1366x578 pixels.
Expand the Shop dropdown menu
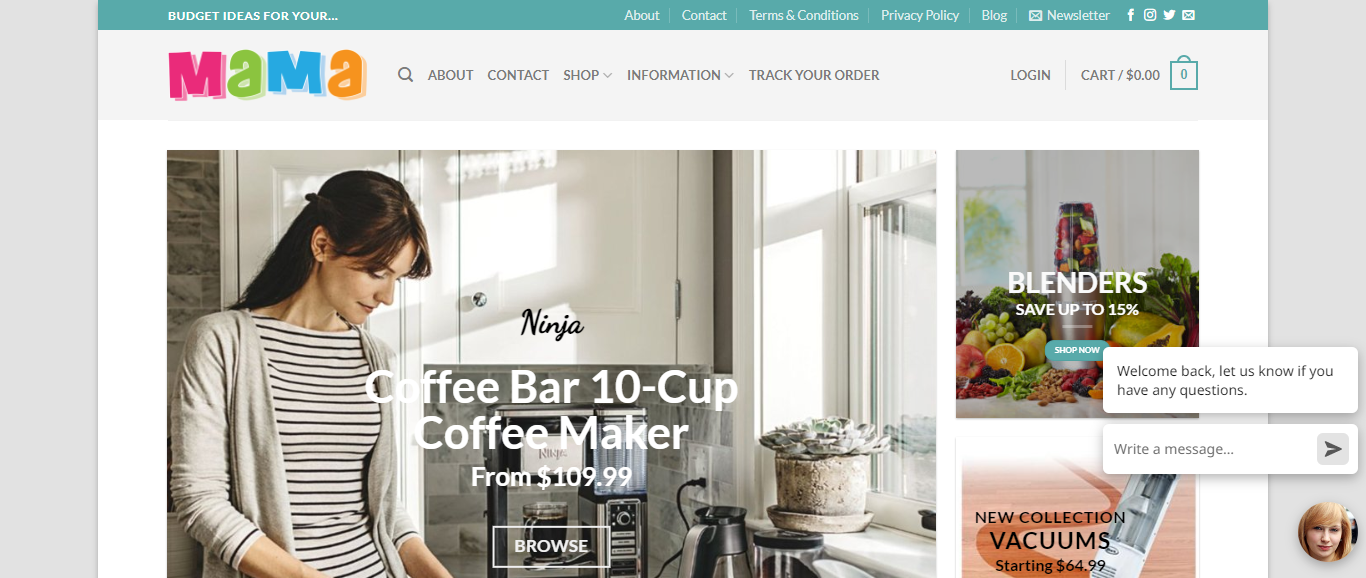[x=587, y=75]
